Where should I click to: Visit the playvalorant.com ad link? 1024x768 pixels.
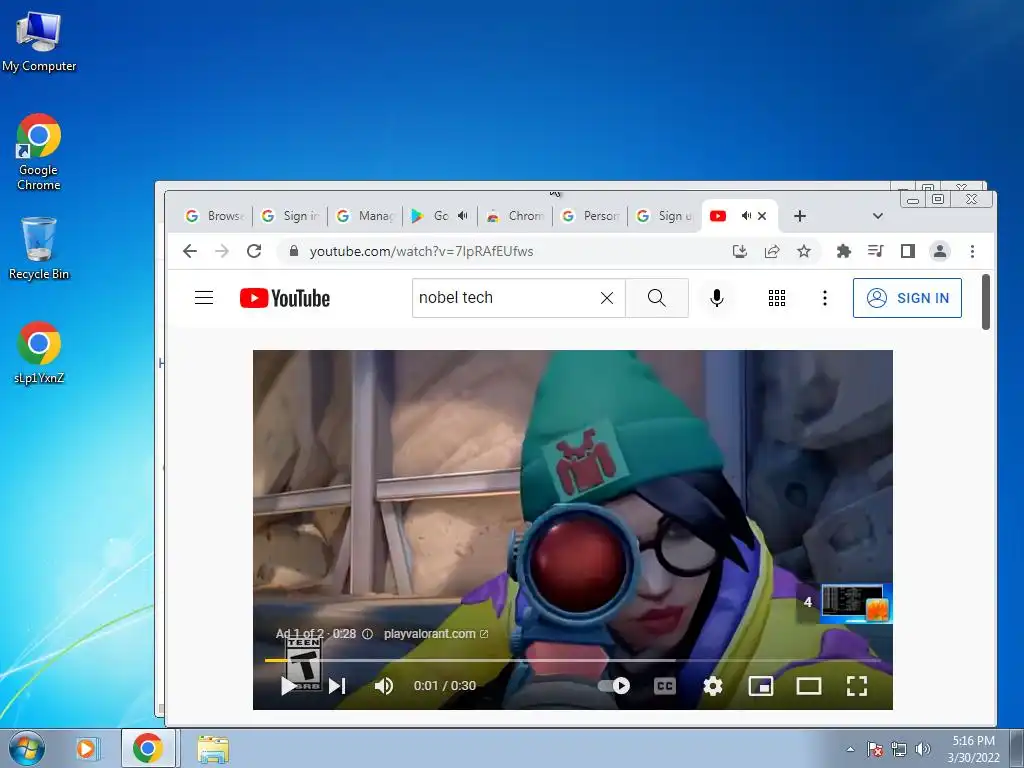(436, 633)
